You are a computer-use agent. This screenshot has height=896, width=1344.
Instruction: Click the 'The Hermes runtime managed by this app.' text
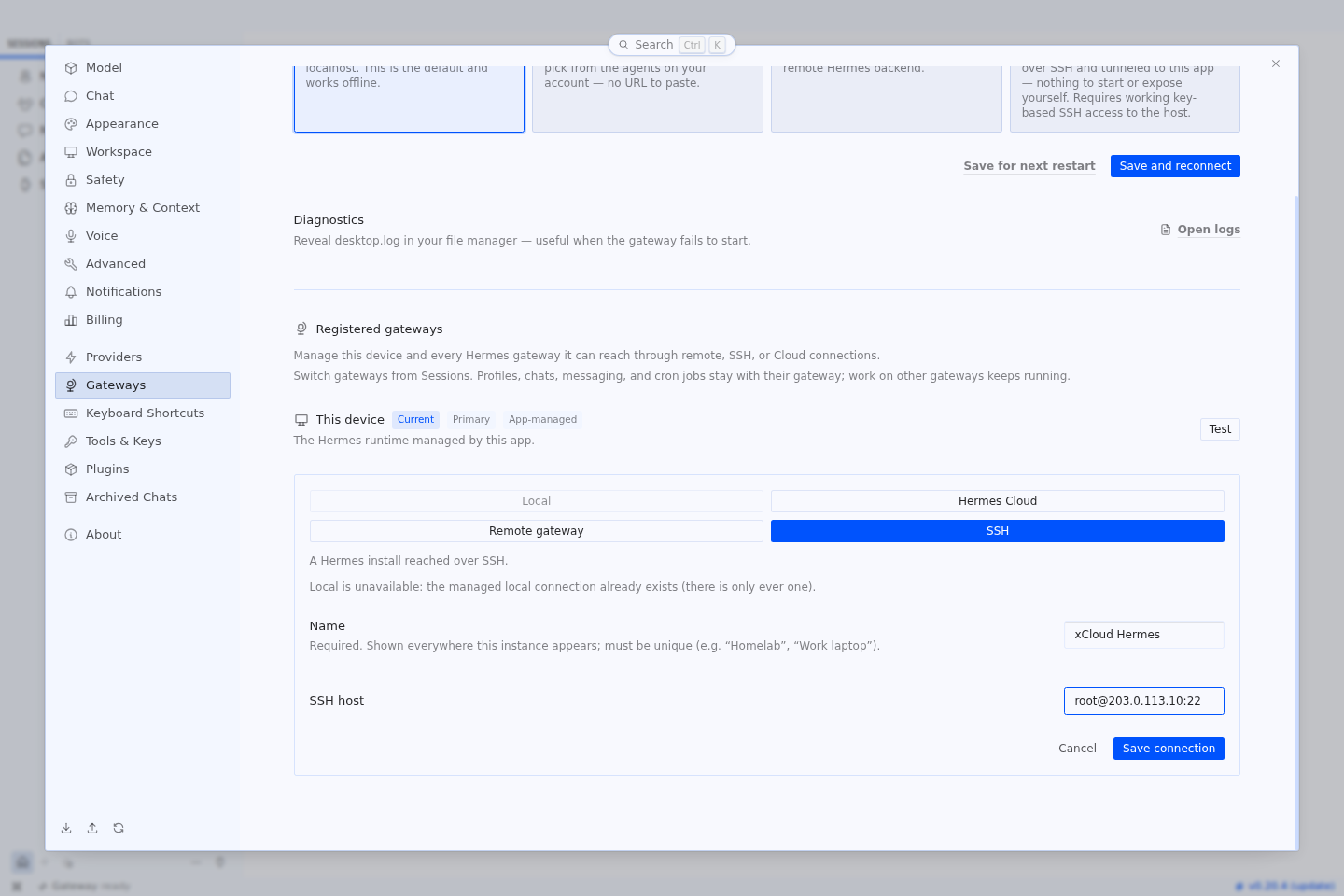414,441
